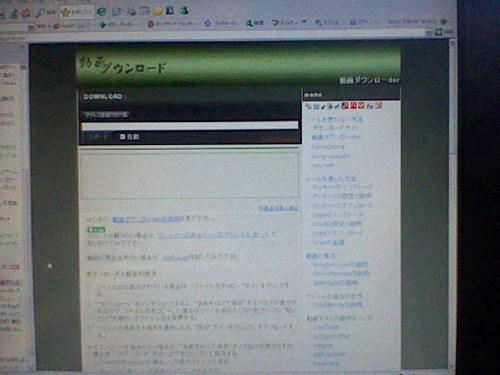Click the orange Home icon in browser toolbar
Image resolution: width=500 pixels, height=375 pixels.
(26, 13)
